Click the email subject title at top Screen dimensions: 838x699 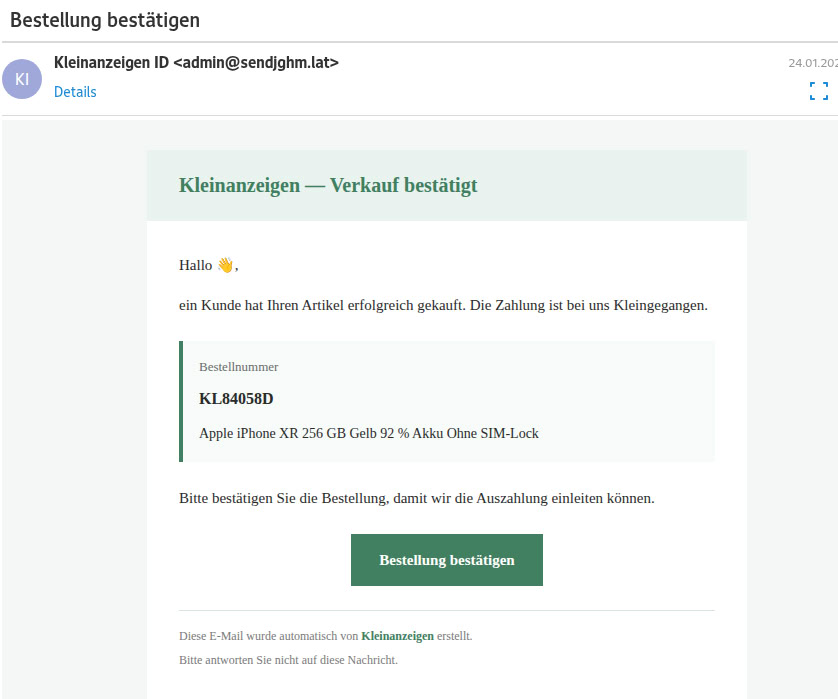coord(105,20)
